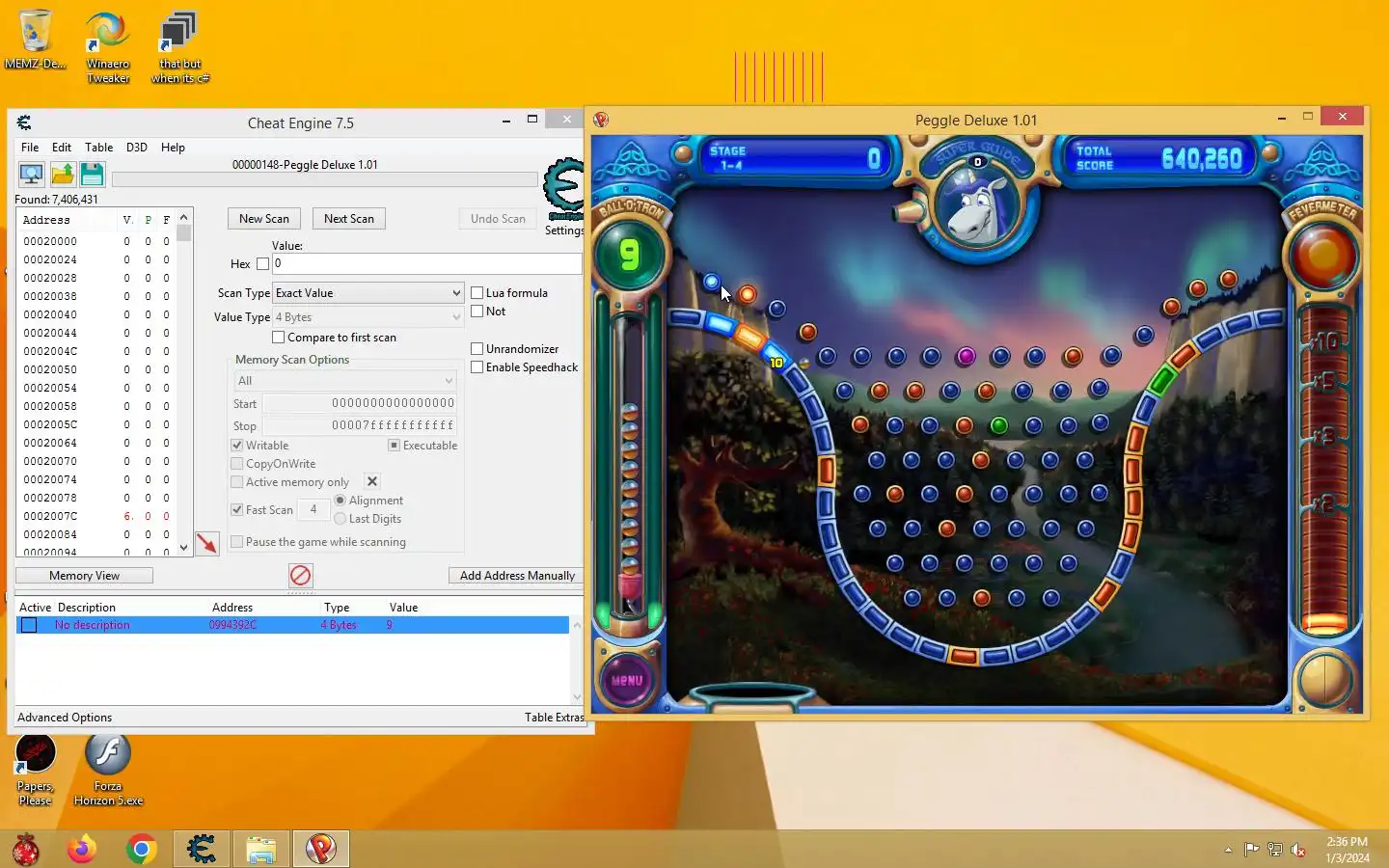Switch to Cheat Engine taskbar button
1389x868 pixels.
202,849
